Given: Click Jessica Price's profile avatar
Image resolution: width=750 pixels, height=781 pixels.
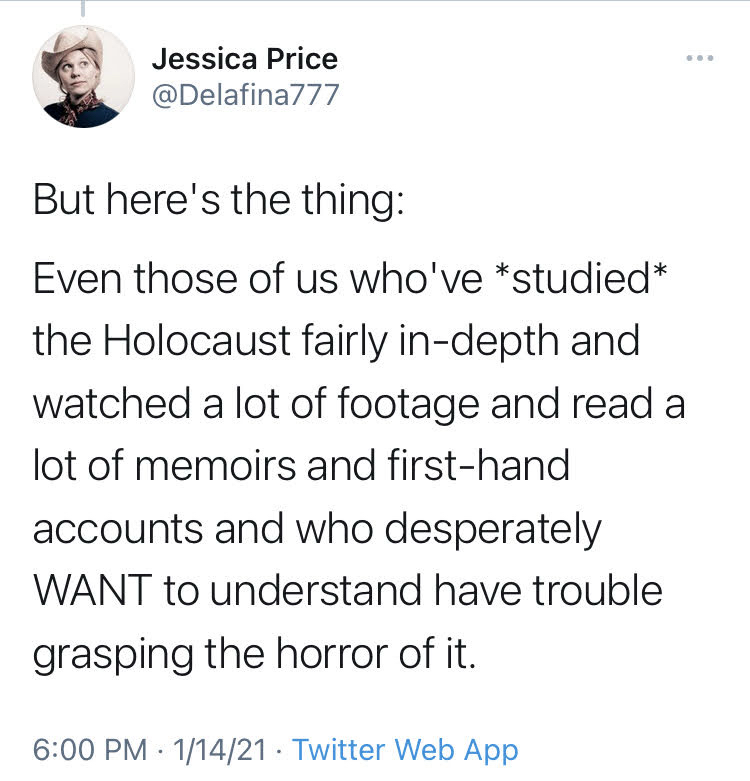Looking at the screenshot, I should coord(84,77).
